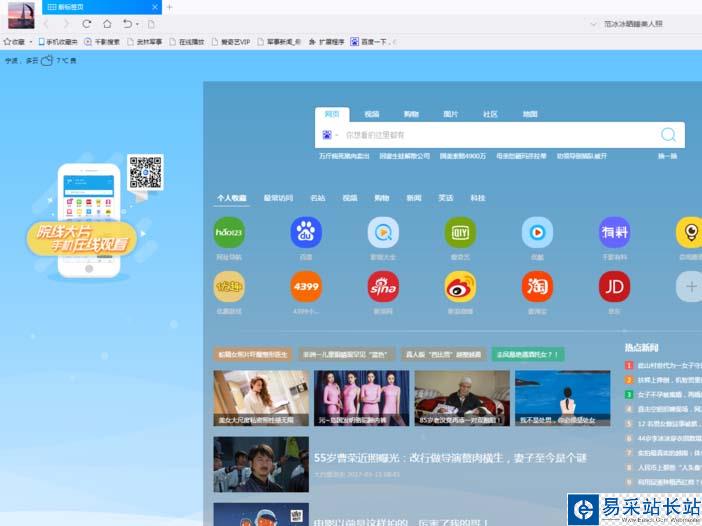Open 千影搜索 bookmark
Screen dimensions: 702x526
coord(103,42)
